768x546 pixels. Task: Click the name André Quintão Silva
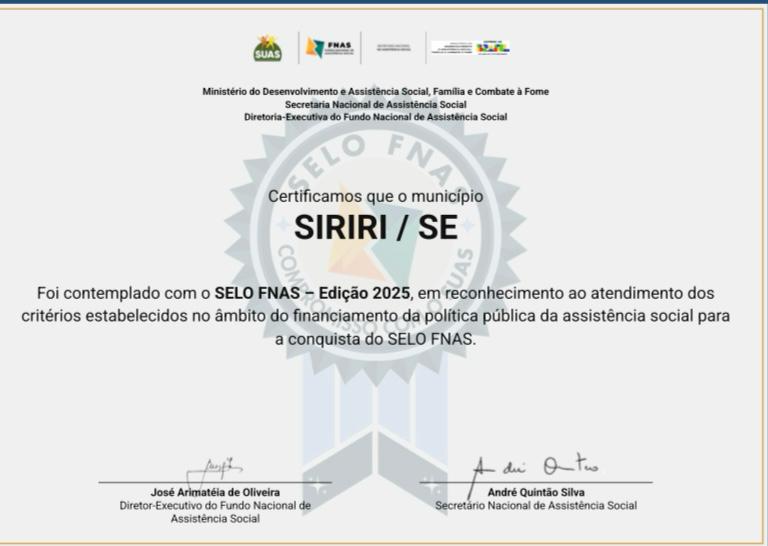[x=536, y=493]
